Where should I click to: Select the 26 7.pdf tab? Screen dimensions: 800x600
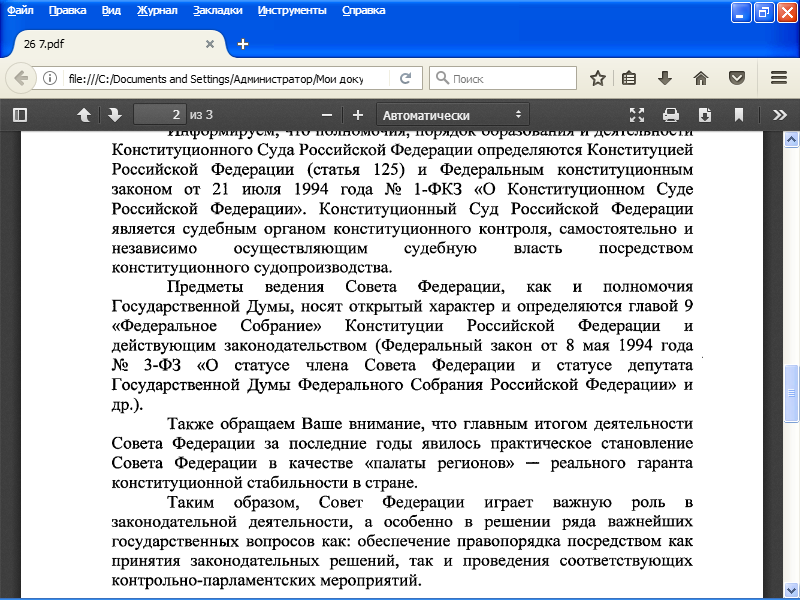pyautogui.click(x=117, y=44)
